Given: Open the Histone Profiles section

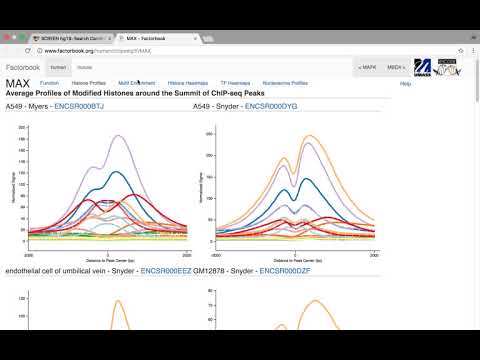Looking at the screenshot, I should tap(89, 83).
